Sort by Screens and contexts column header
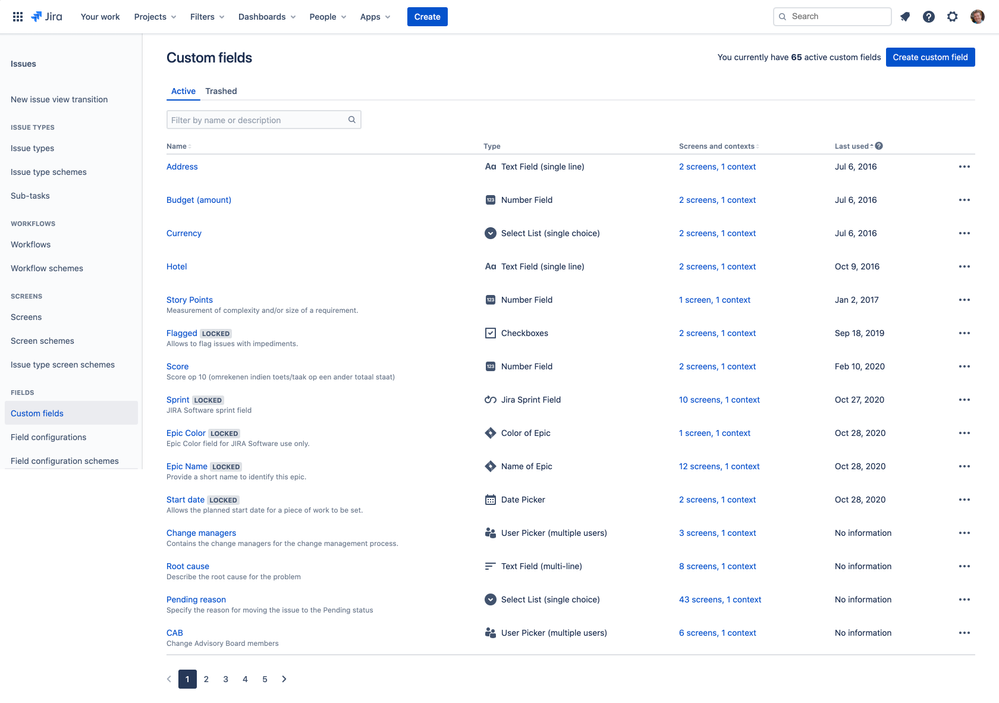Screen dimensions: 999x703 [x=719, y=146]
